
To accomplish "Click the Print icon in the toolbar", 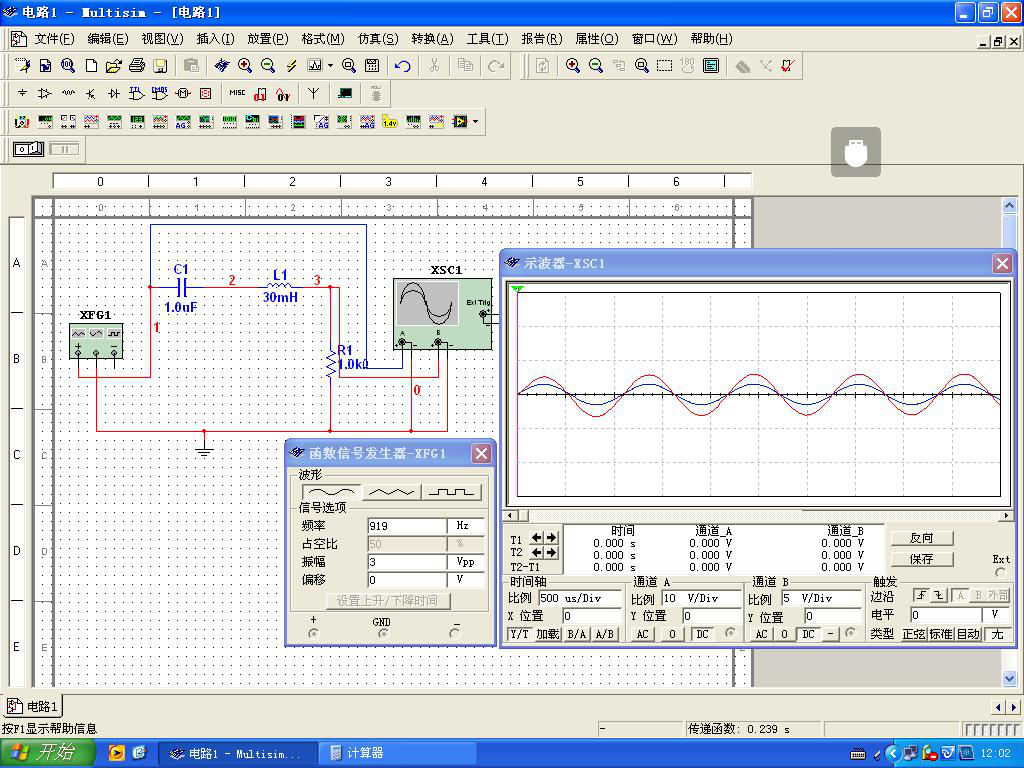I will (137, 66).
